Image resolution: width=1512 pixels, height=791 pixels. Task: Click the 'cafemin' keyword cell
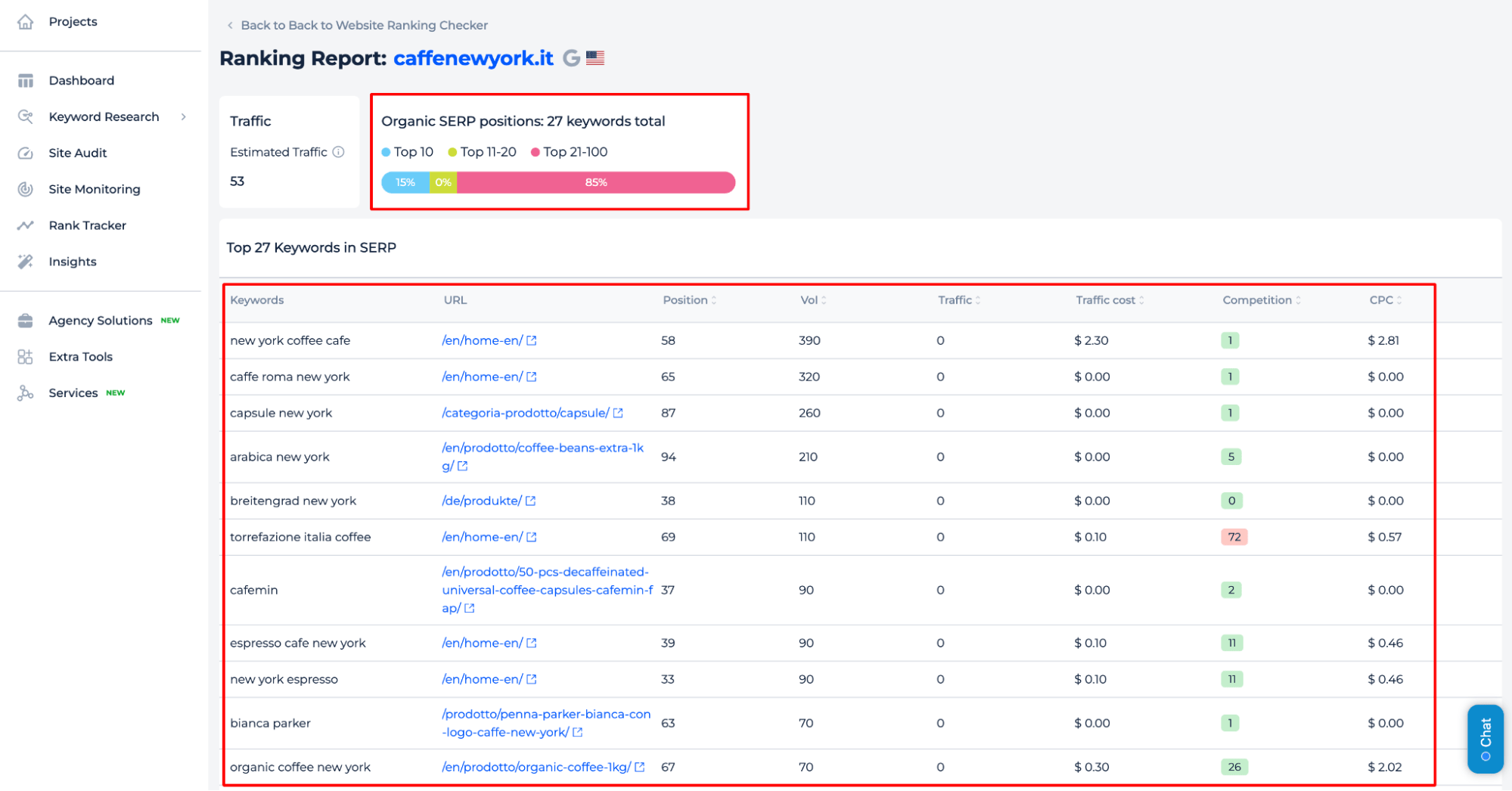(x=254, y=591)
